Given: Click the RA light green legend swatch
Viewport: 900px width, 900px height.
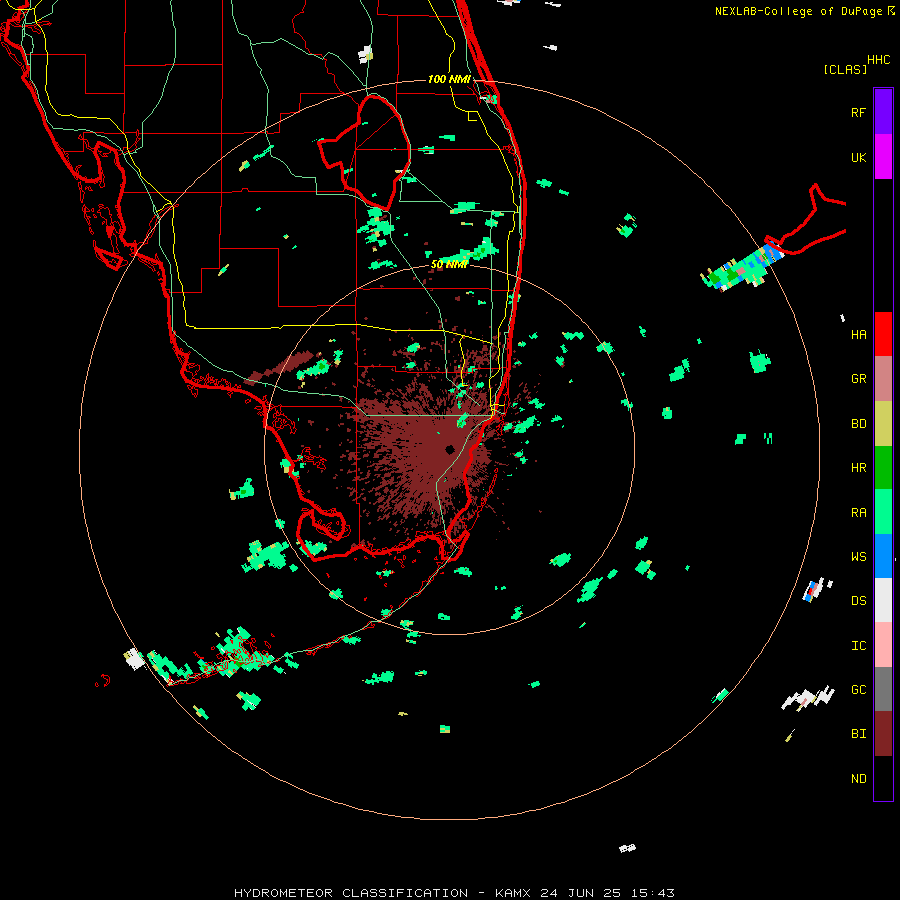Looking at the screenshot, I should [x=883, y=512].
